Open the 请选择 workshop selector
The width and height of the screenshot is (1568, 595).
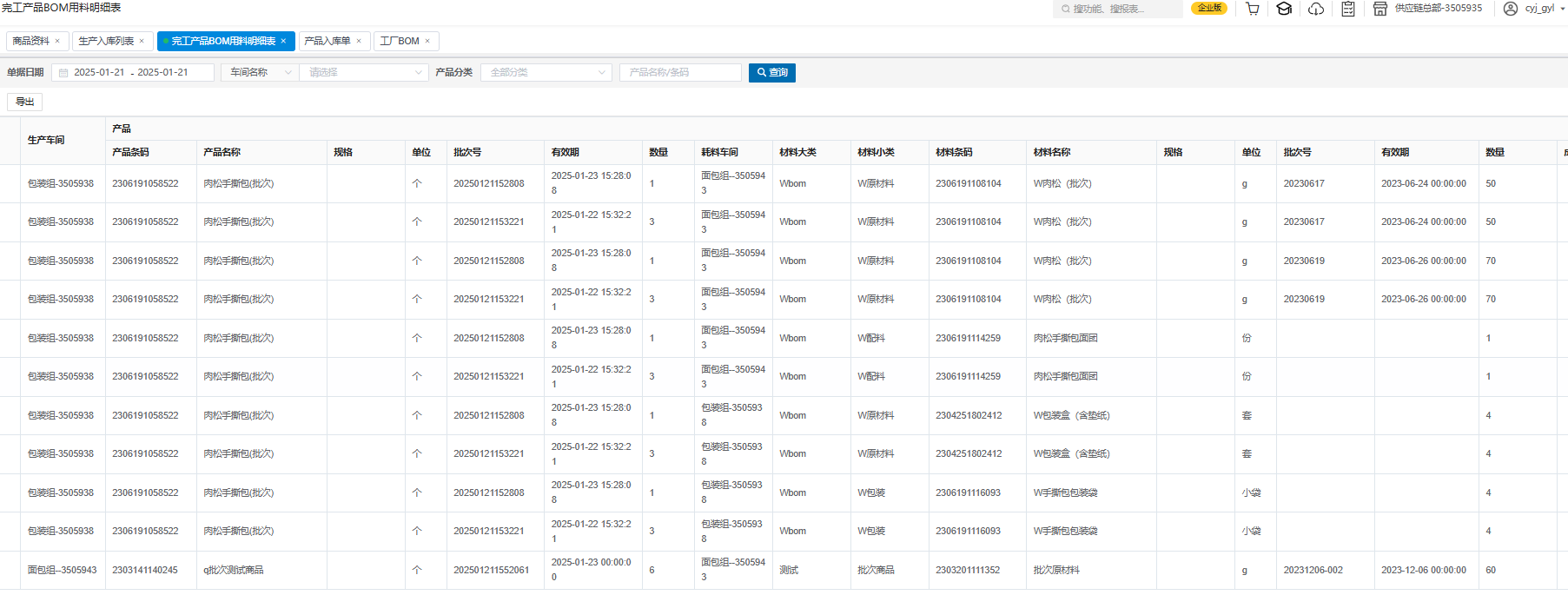click(365, 73)
